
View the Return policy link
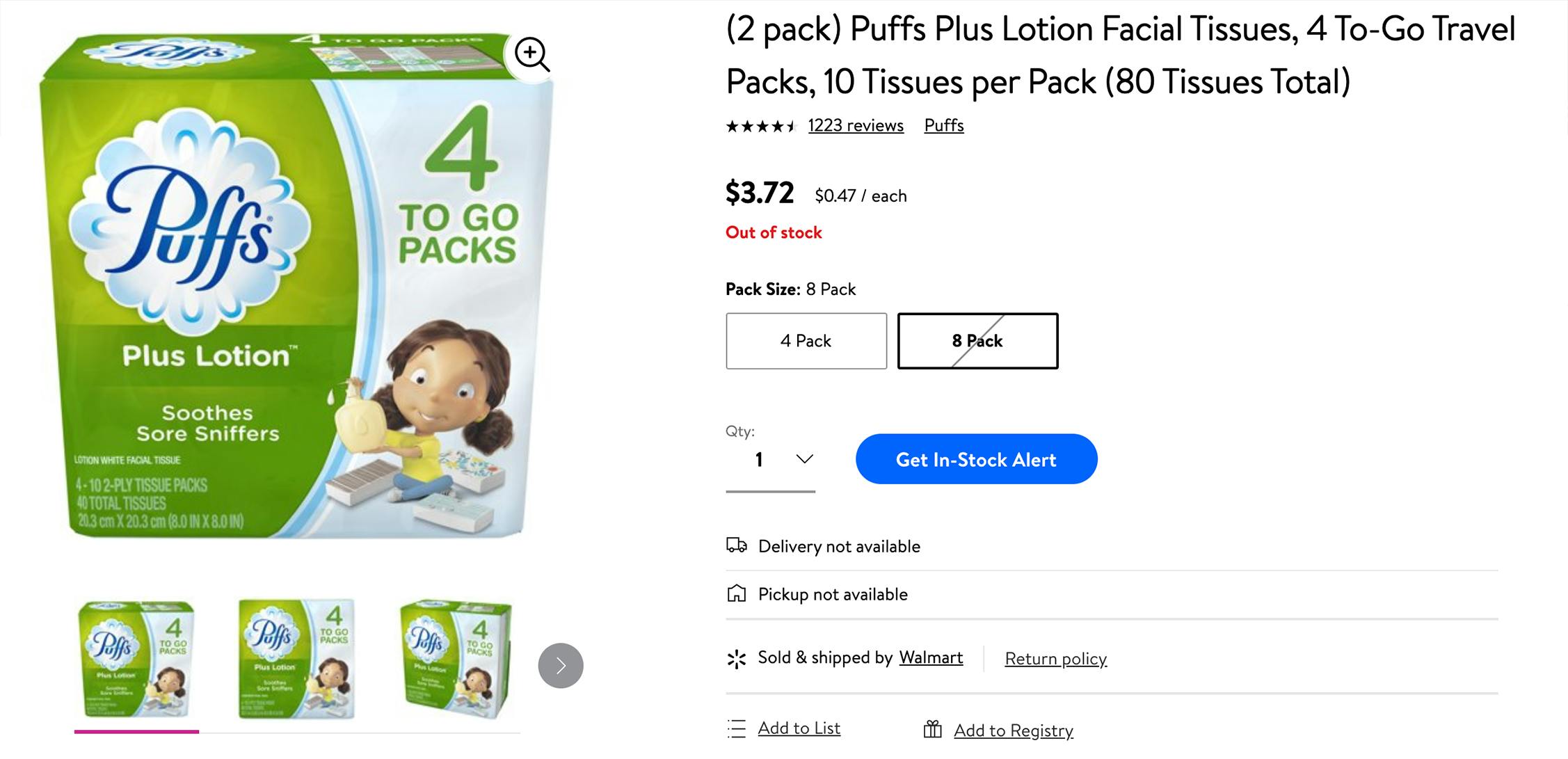coord(1055,659)
